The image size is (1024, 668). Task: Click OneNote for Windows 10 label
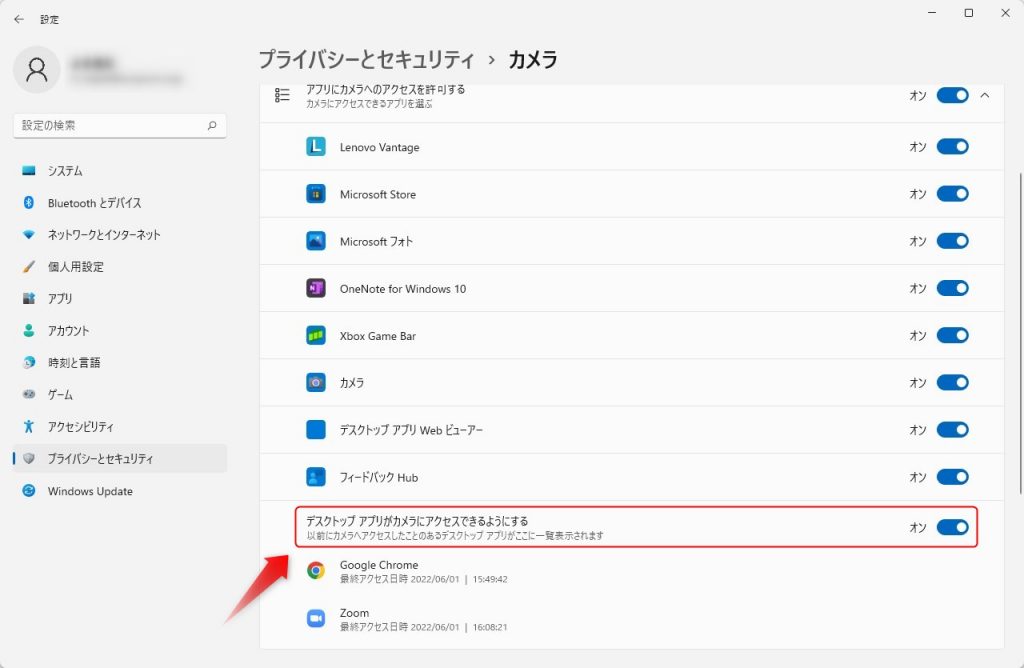point(403,289)
